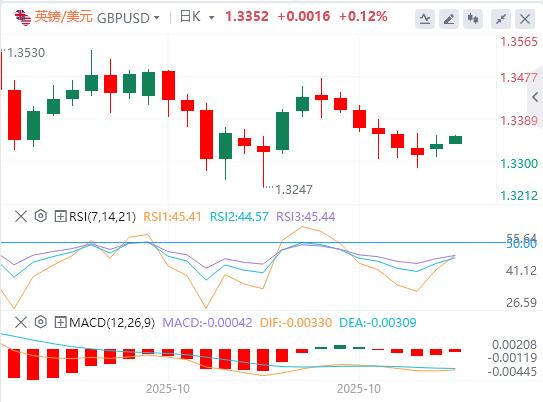This screenshot has height=402, width=543.
Task: Remove the RSI indicator
Action: coord(21,217)
